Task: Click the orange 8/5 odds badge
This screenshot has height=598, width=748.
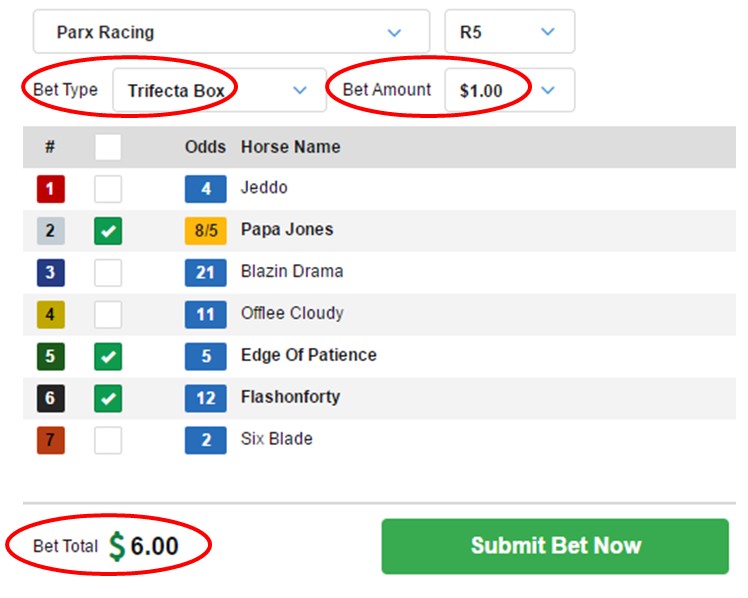Action: click(206, 231)
